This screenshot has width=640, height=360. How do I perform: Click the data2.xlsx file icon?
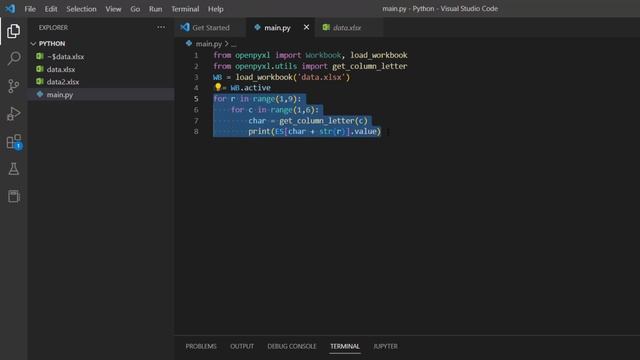click(x=40, y=82)
